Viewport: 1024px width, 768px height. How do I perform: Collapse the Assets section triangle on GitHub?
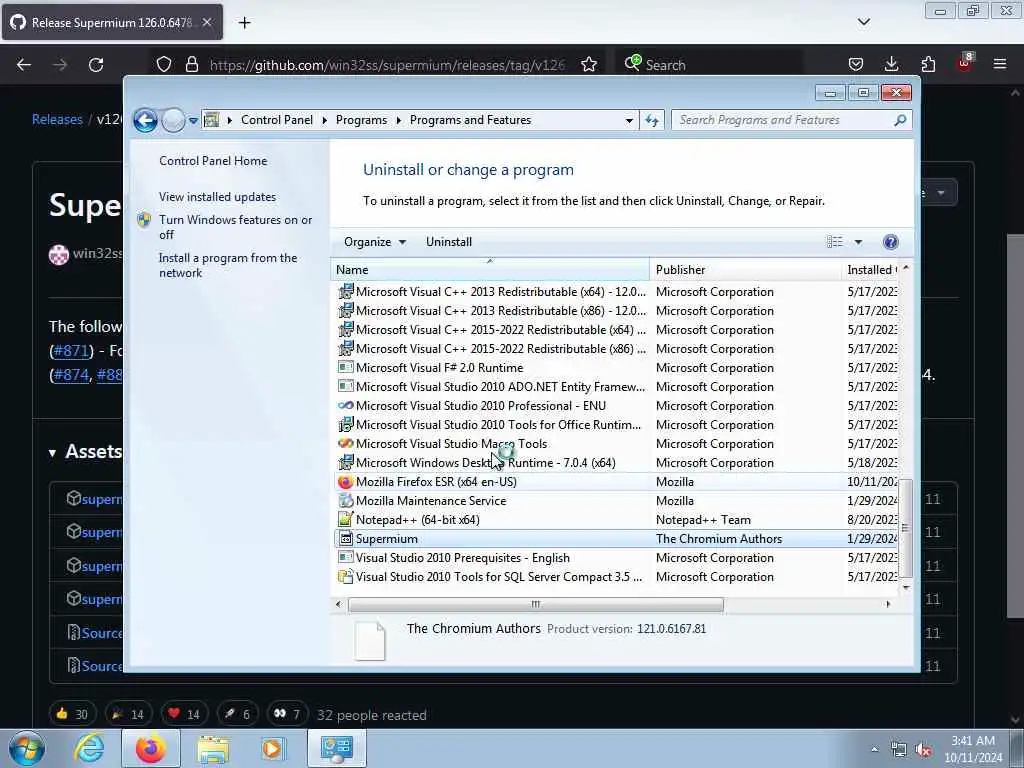pyautogui.click(x=52, y=453)
